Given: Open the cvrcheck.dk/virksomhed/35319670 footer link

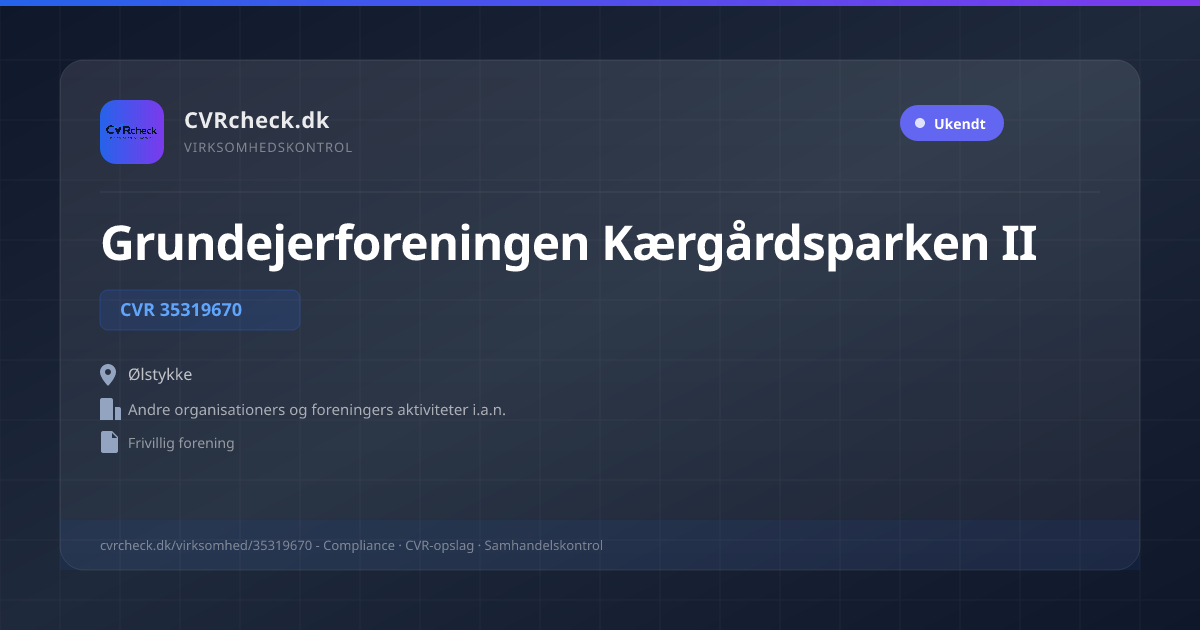Looking at the screenshot, I should (x=206, y=546).
